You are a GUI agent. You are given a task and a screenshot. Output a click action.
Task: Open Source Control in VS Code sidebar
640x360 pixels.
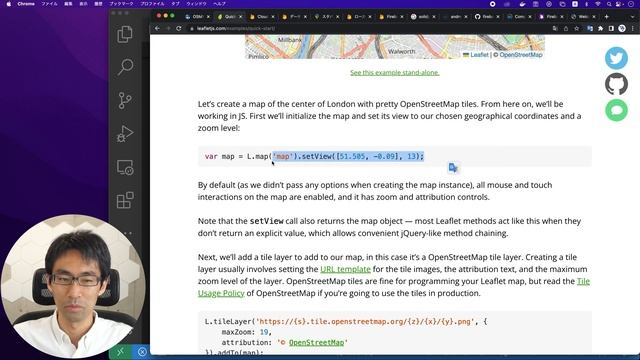pos(125,100)
